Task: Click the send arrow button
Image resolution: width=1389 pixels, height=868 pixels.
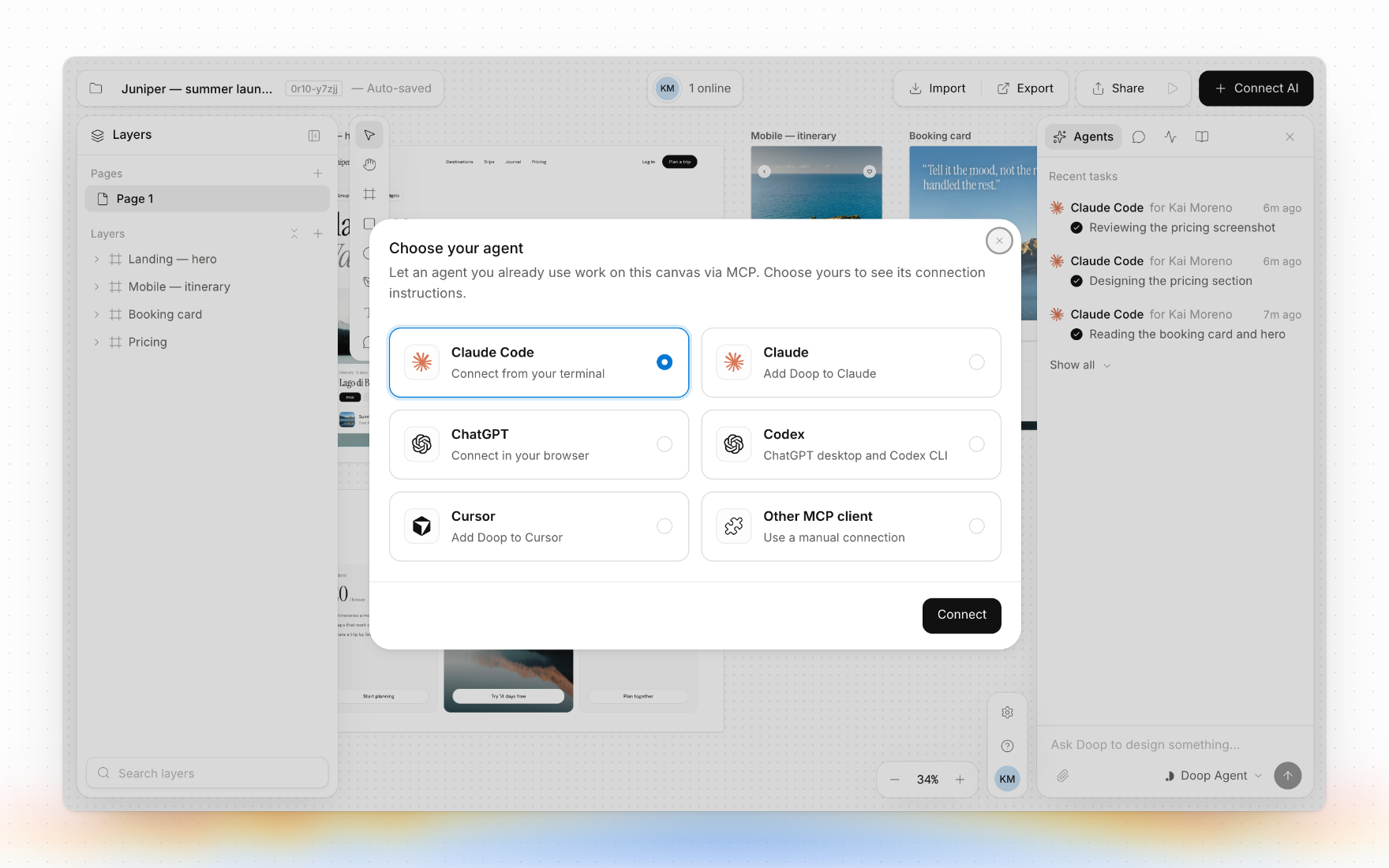Action: [x=1288, y=776]
